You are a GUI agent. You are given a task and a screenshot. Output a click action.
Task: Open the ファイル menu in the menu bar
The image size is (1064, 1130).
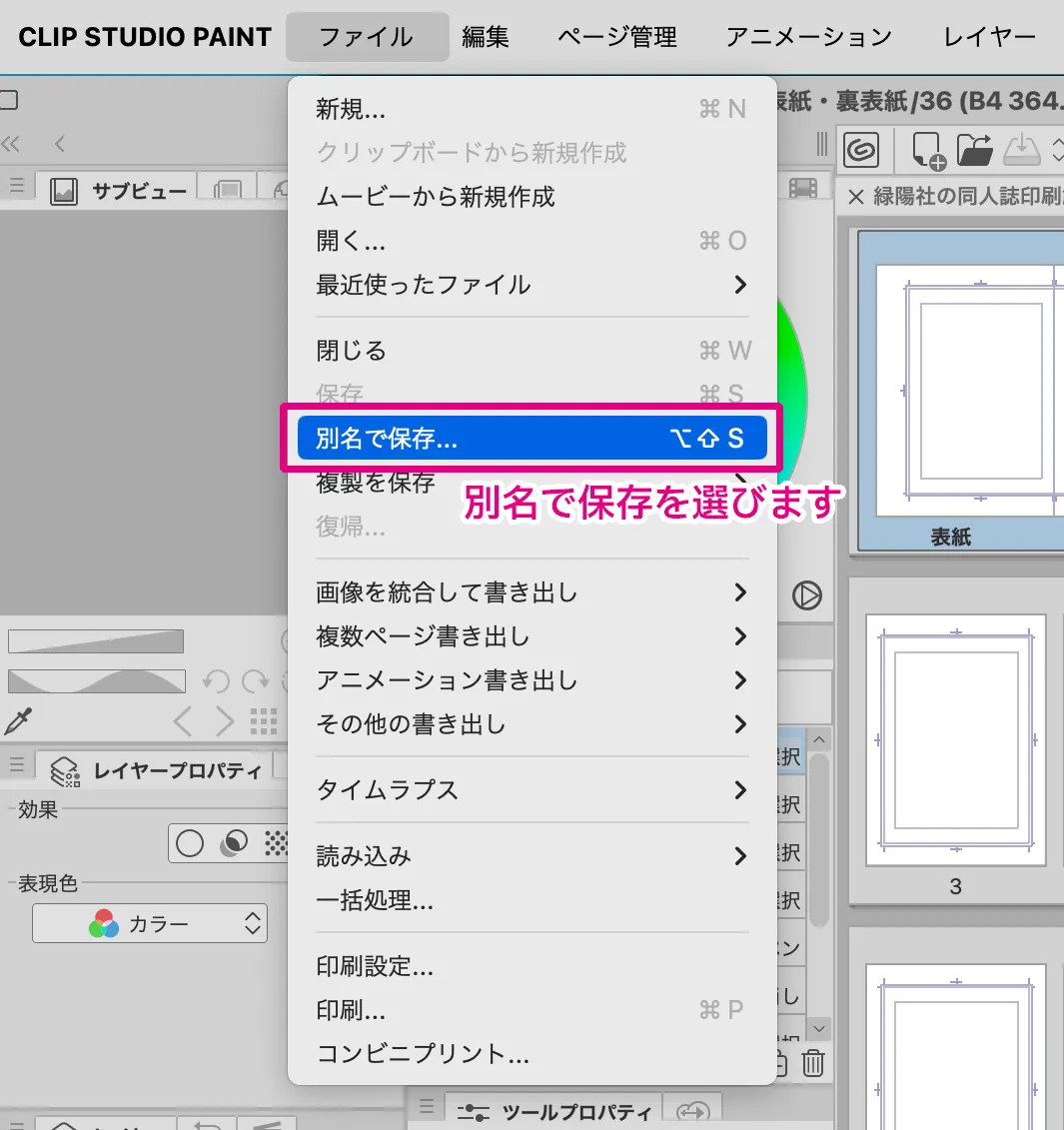[367, 37]
